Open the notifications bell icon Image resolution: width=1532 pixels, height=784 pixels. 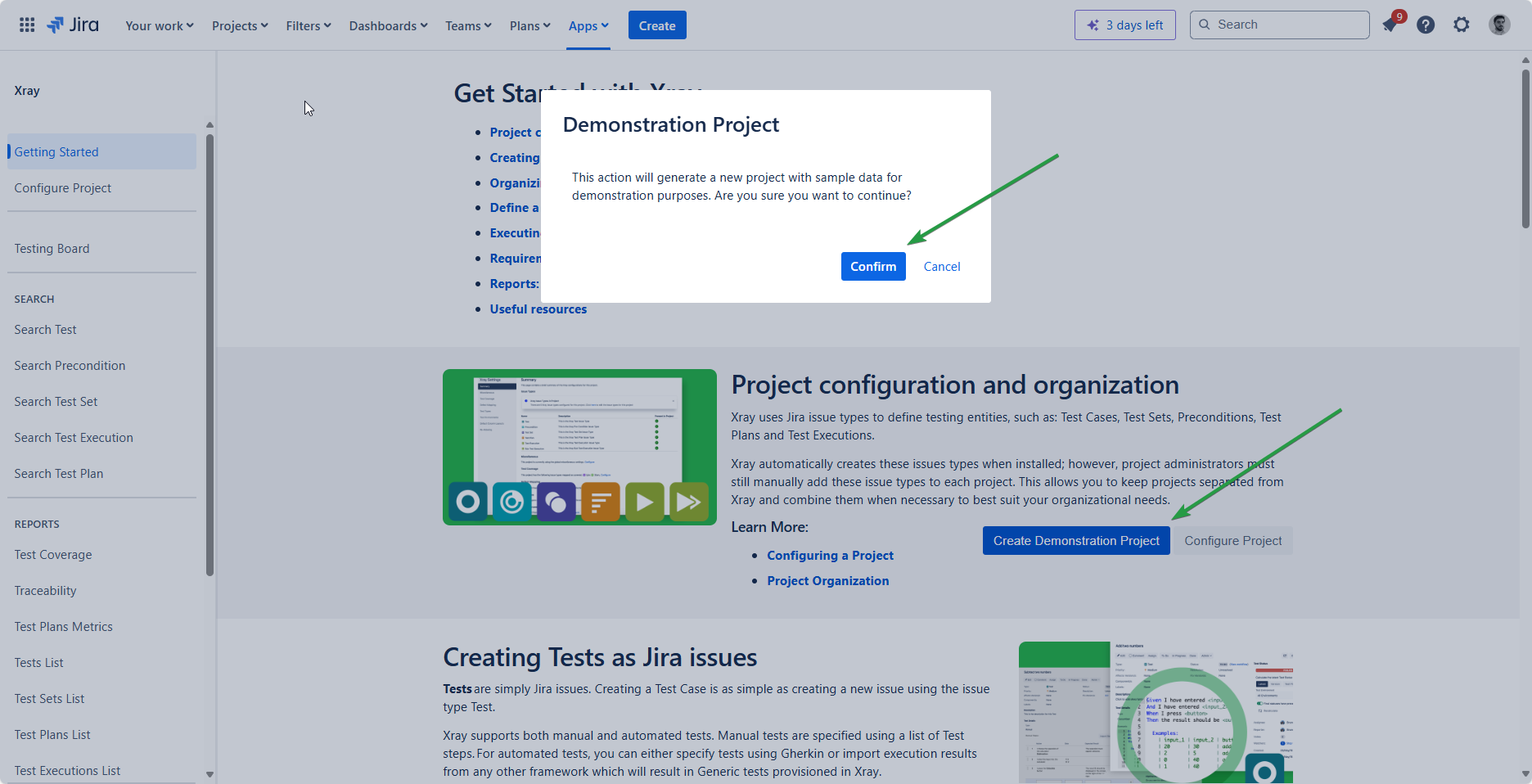pos(1390,25)
